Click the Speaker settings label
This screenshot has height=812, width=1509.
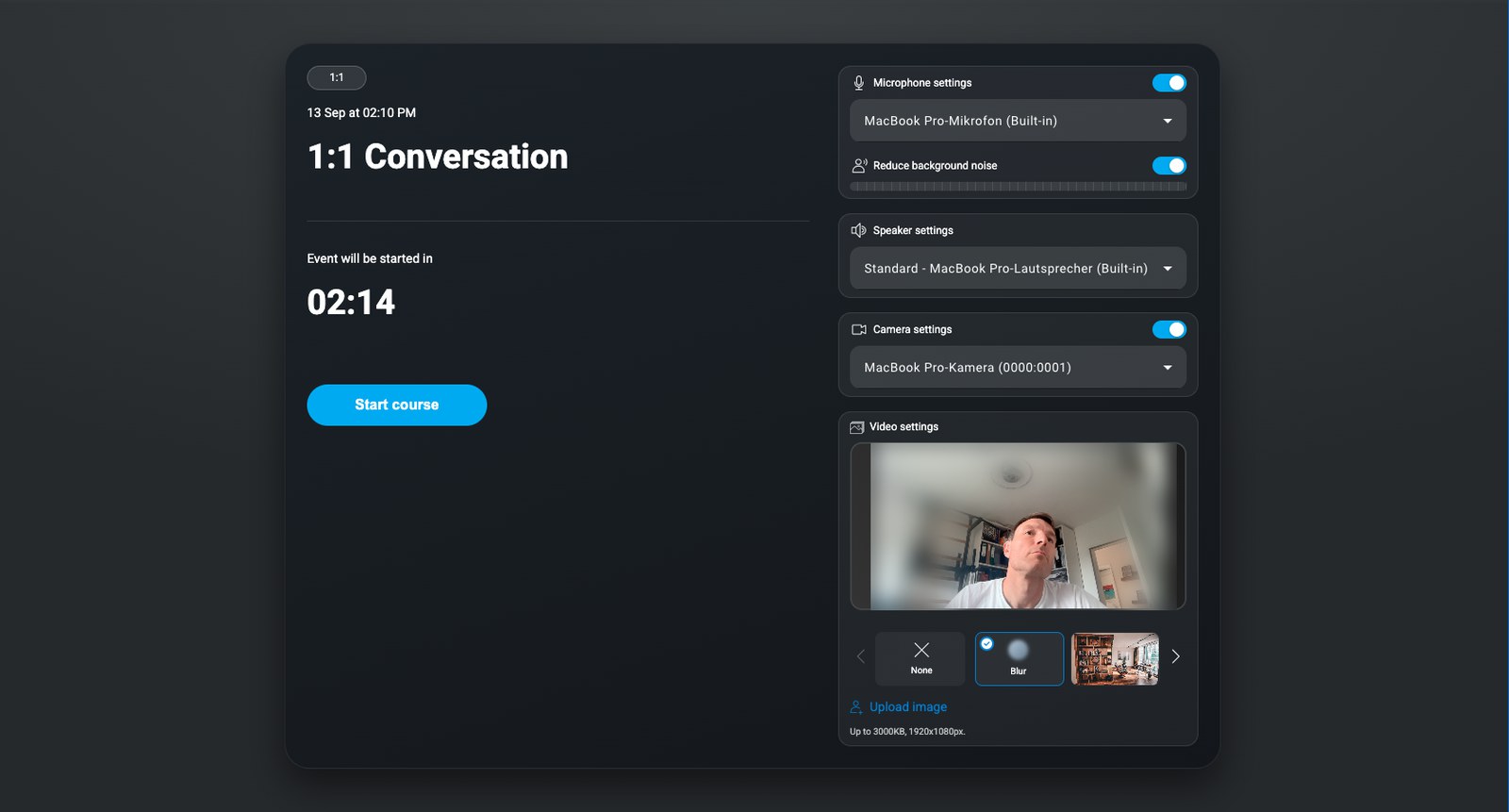click(x=913, y=230)
